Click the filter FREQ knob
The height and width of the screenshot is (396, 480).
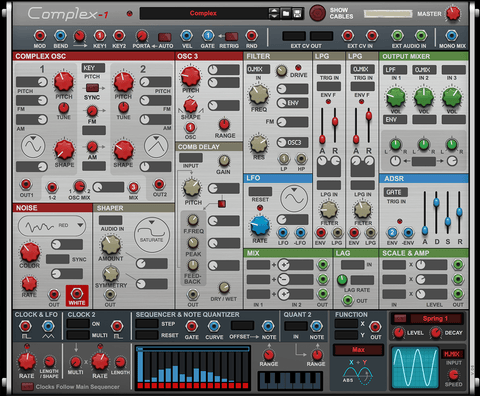259,95
